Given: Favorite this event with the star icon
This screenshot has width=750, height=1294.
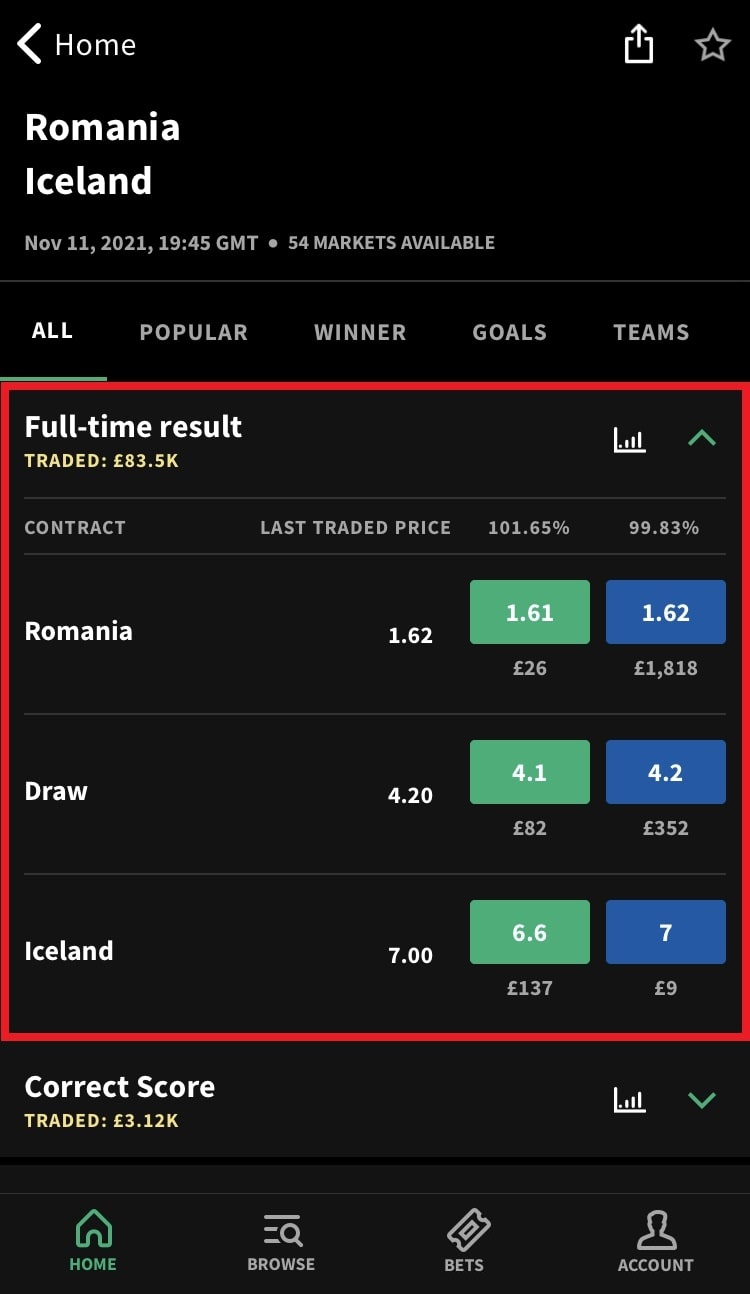Looking at the screenshot, I should 712,45.
